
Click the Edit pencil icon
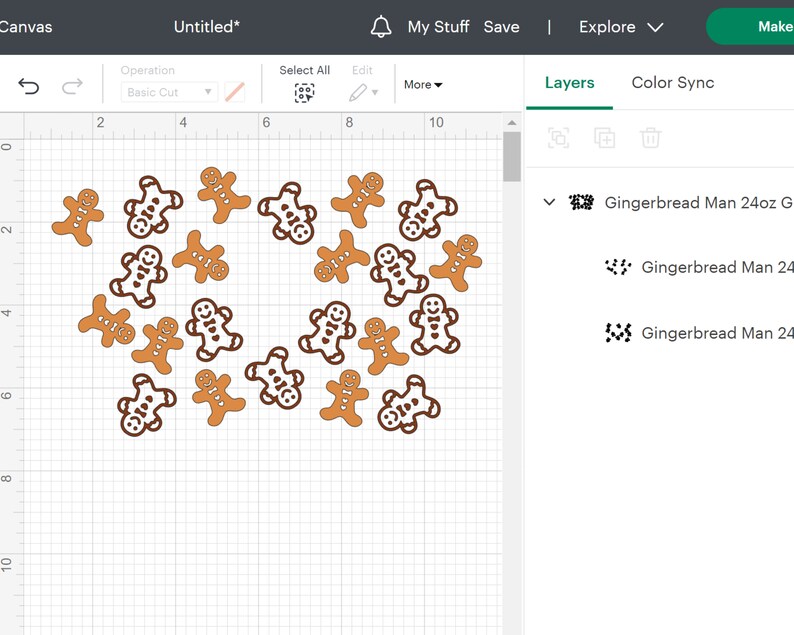point(358,93)
